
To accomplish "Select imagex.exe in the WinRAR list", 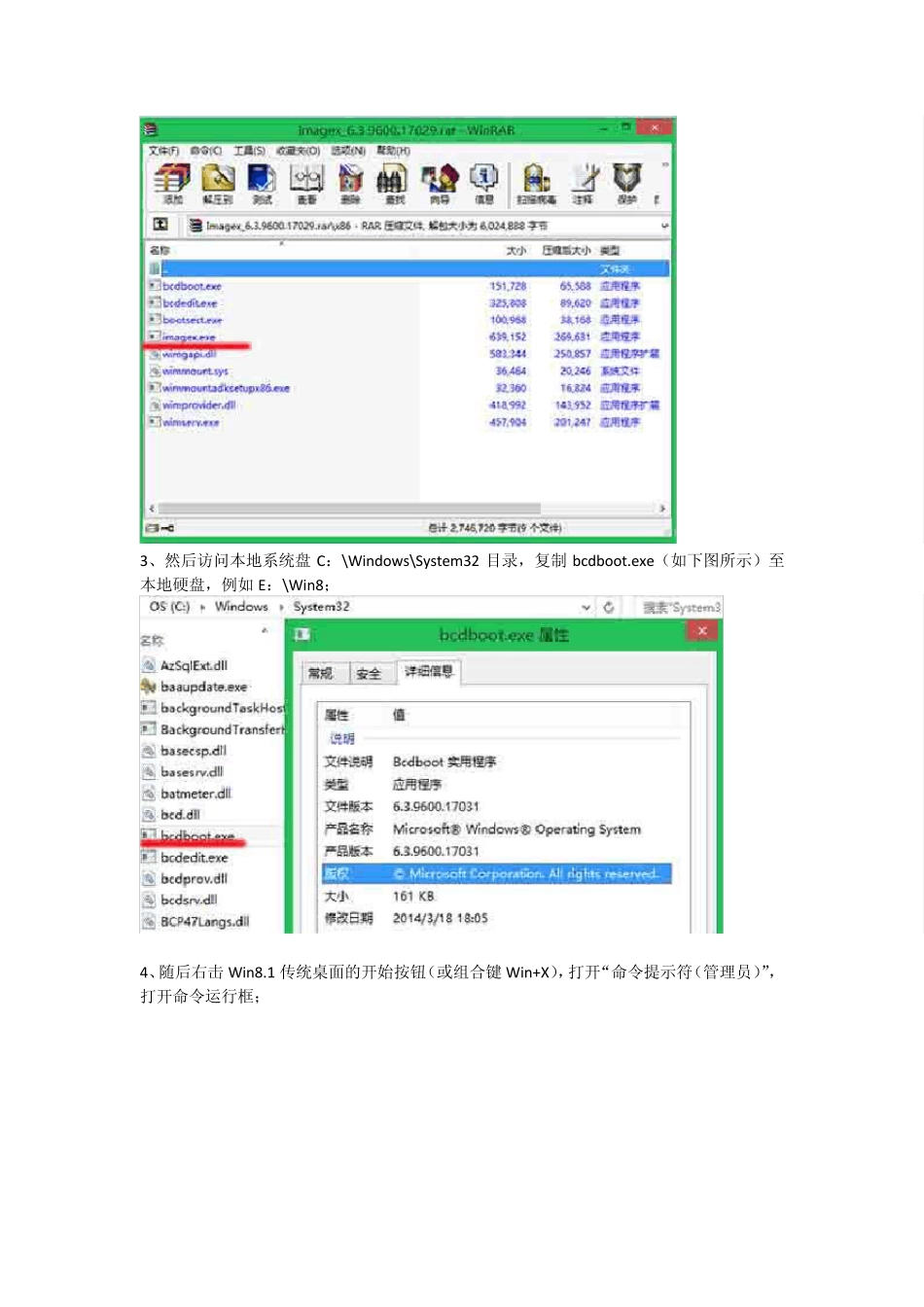I will (x=189, y=336).
